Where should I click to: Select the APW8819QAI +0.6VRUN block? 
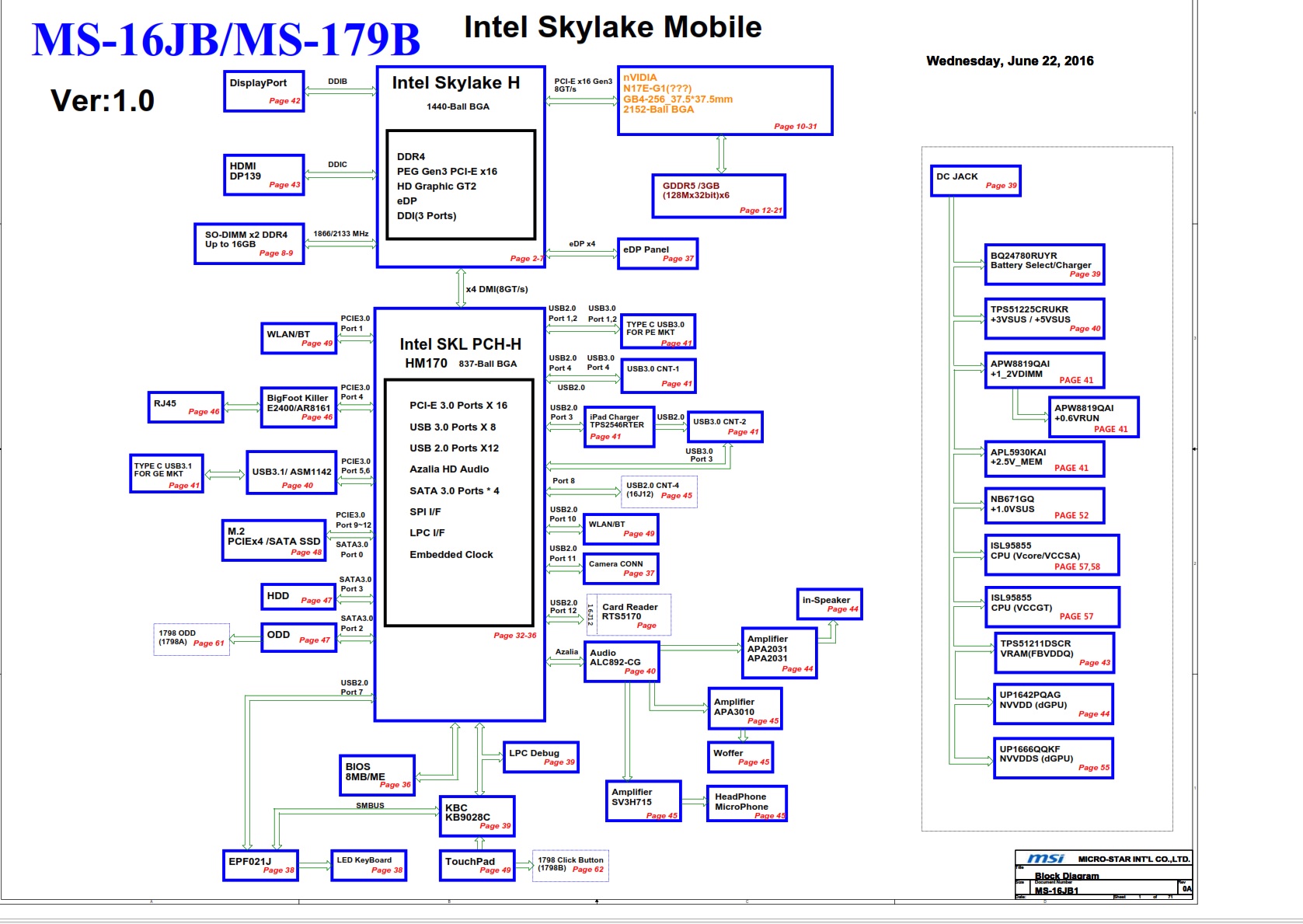point(1093,417)
